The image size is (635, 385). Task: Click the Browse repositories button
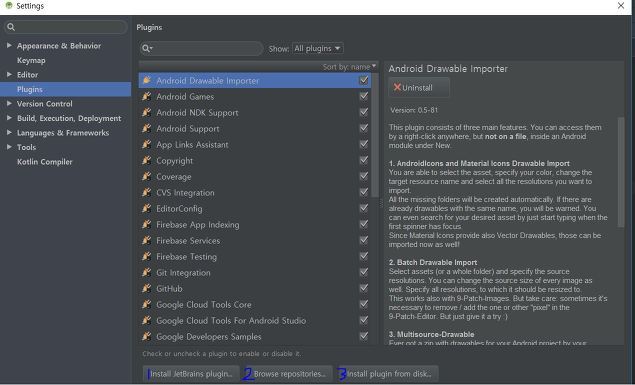click(x=289, y=374)
